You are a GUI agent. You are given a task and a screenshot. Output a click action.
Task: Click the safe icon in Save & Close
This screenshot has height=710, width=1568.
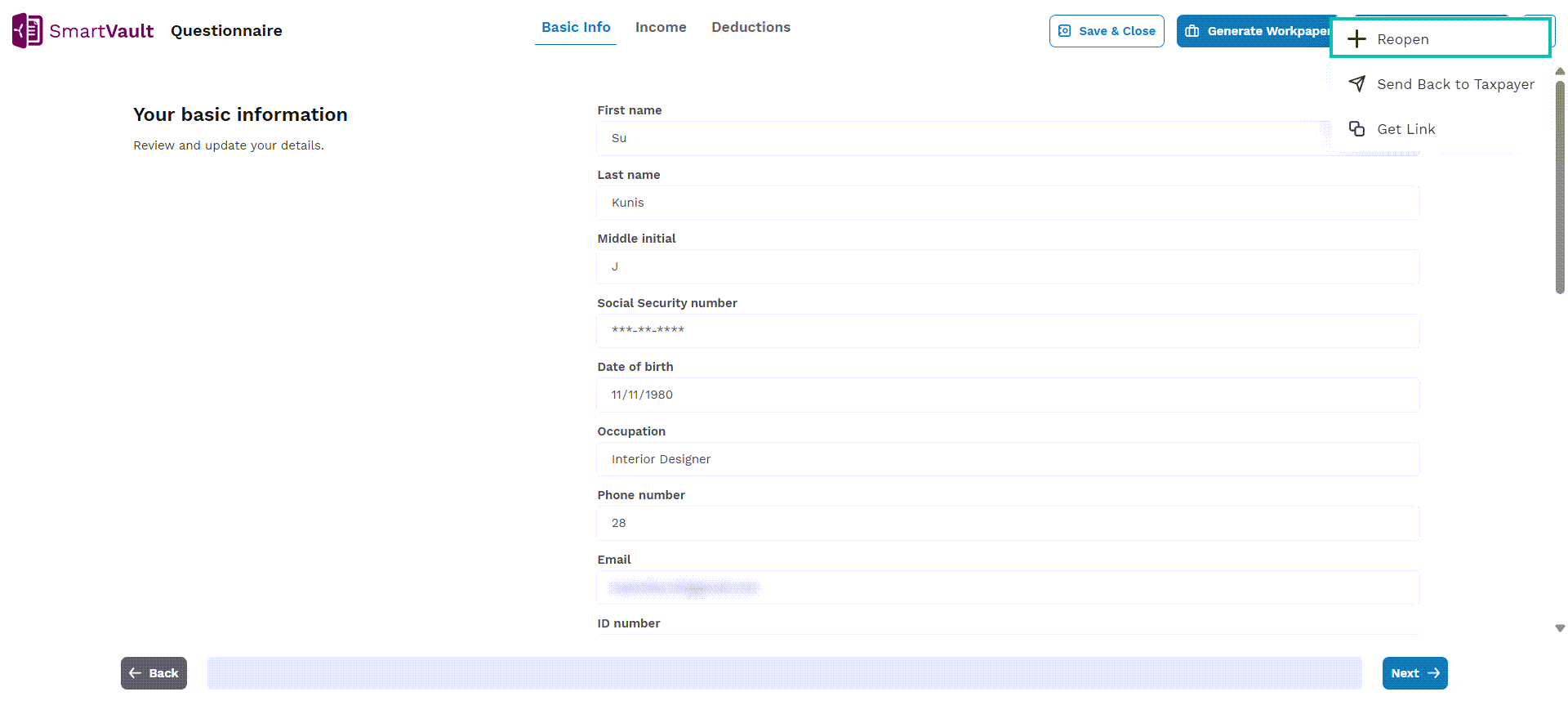1064,31
